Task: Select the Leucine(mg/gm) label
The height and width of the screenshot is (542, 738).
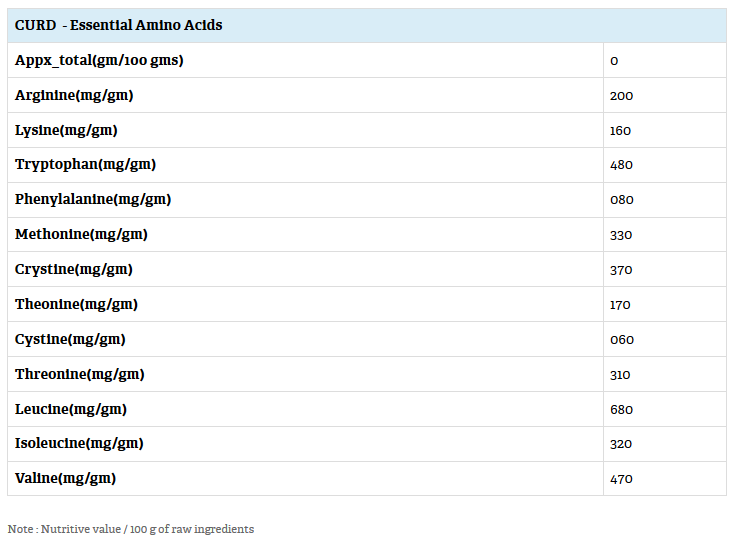Action: click(71, 409)
